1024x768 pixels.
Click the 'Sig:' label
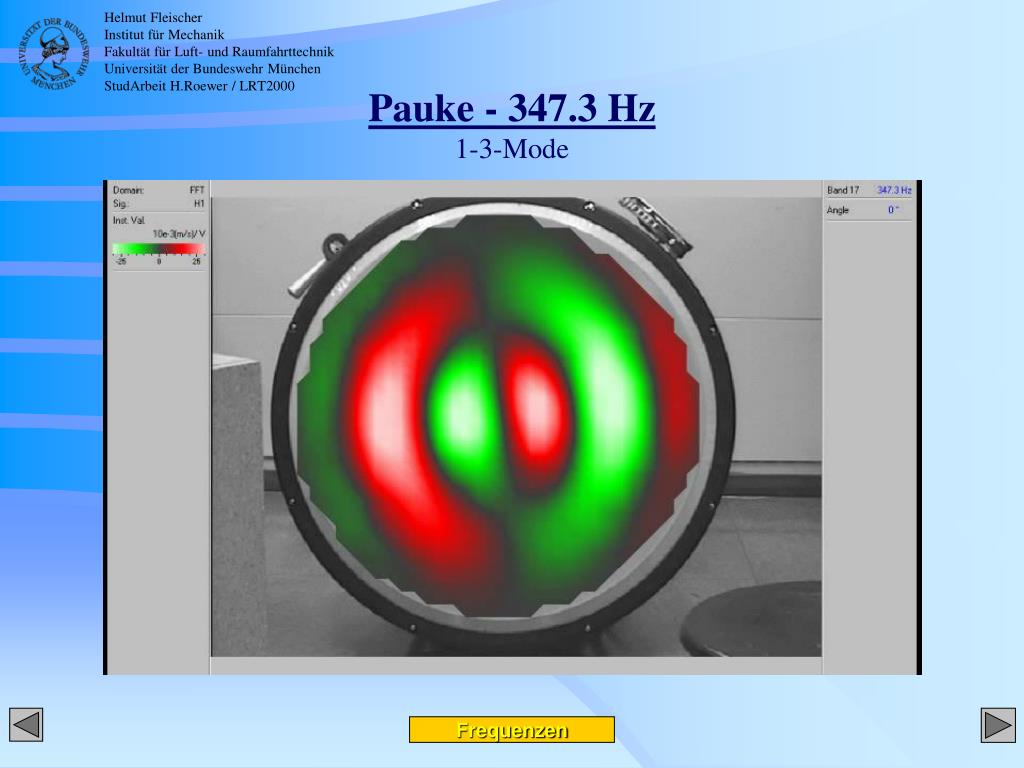[x=120, y=204]
